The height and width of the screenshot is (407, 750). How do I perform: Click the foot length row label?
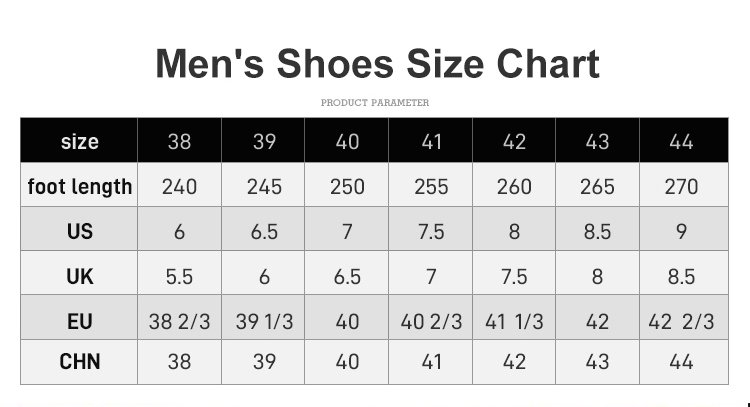79,185
